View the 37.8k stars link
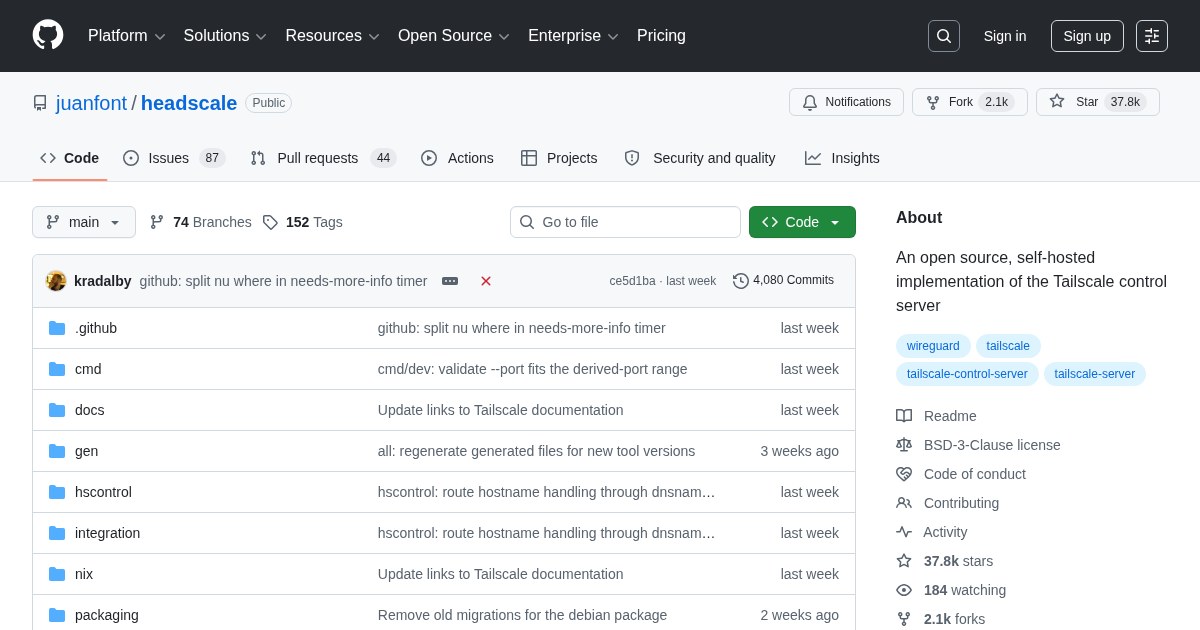Viewport: 1200px width, 630px height. (x=945, y=561)
